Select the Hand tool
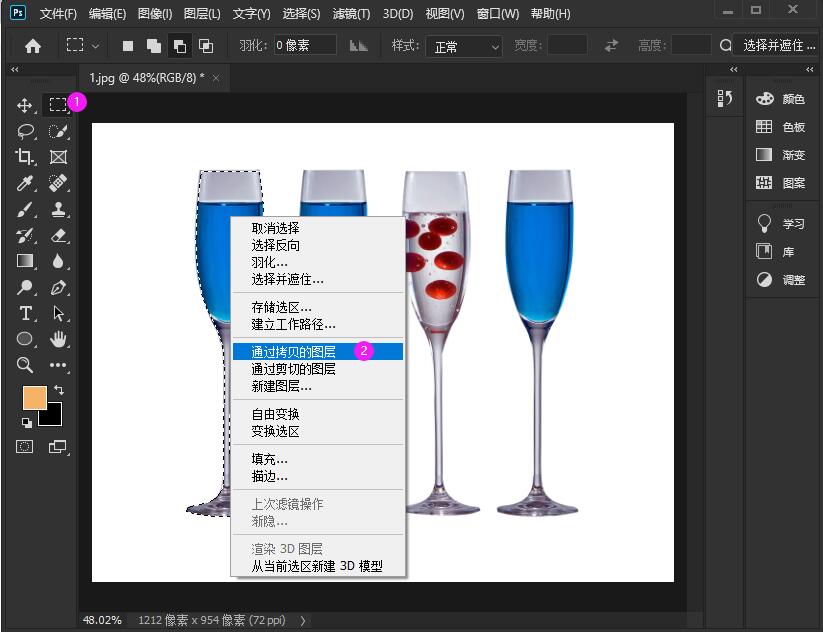This screenshot has width=823, height=632. click(x=58, y=339)
